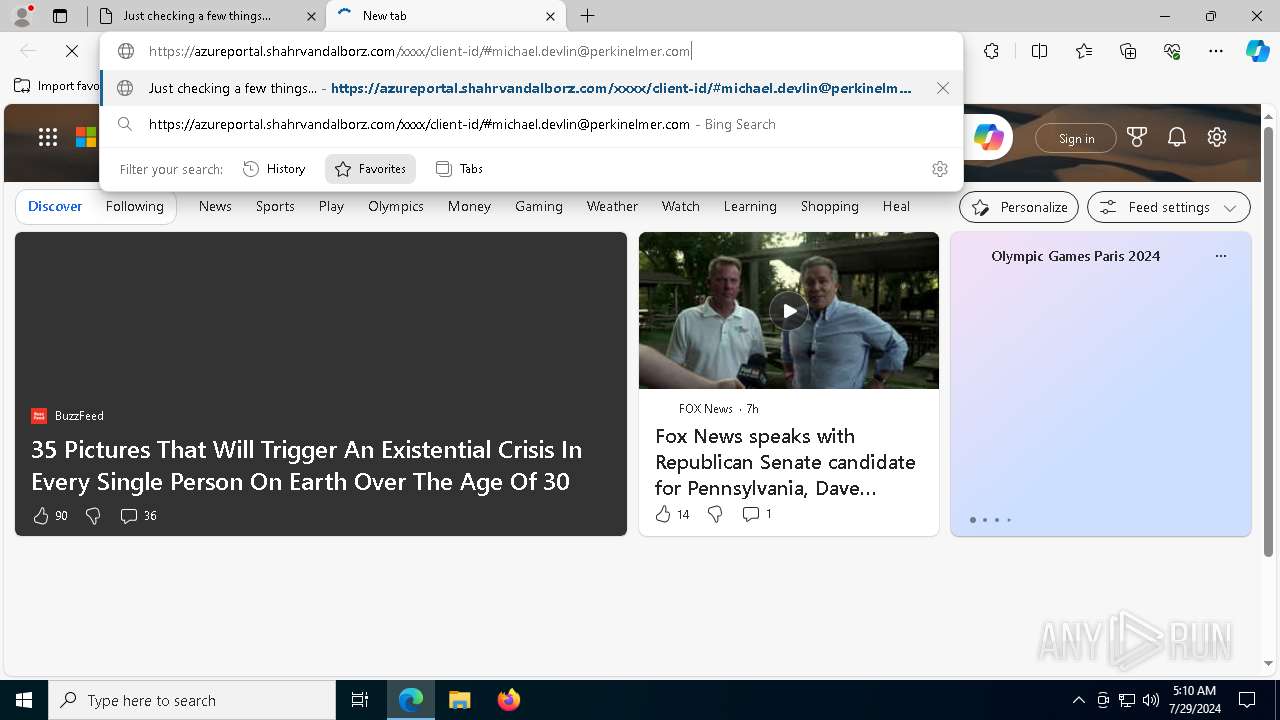
Task: Open the volume control in system tray
Action: tap(1151, 700)
